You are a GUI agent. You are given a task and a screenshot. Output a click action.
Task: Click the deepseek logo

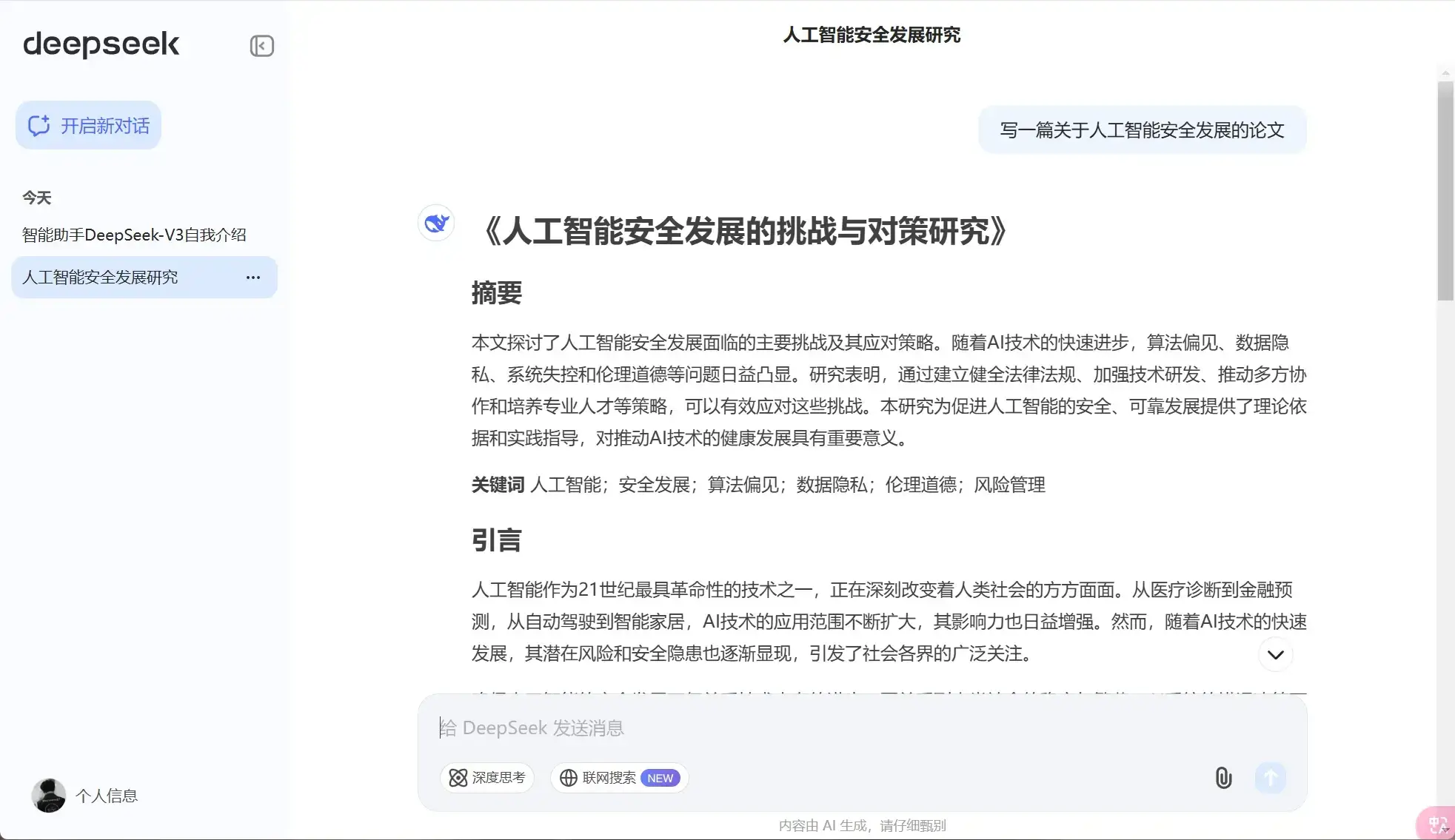101,44
